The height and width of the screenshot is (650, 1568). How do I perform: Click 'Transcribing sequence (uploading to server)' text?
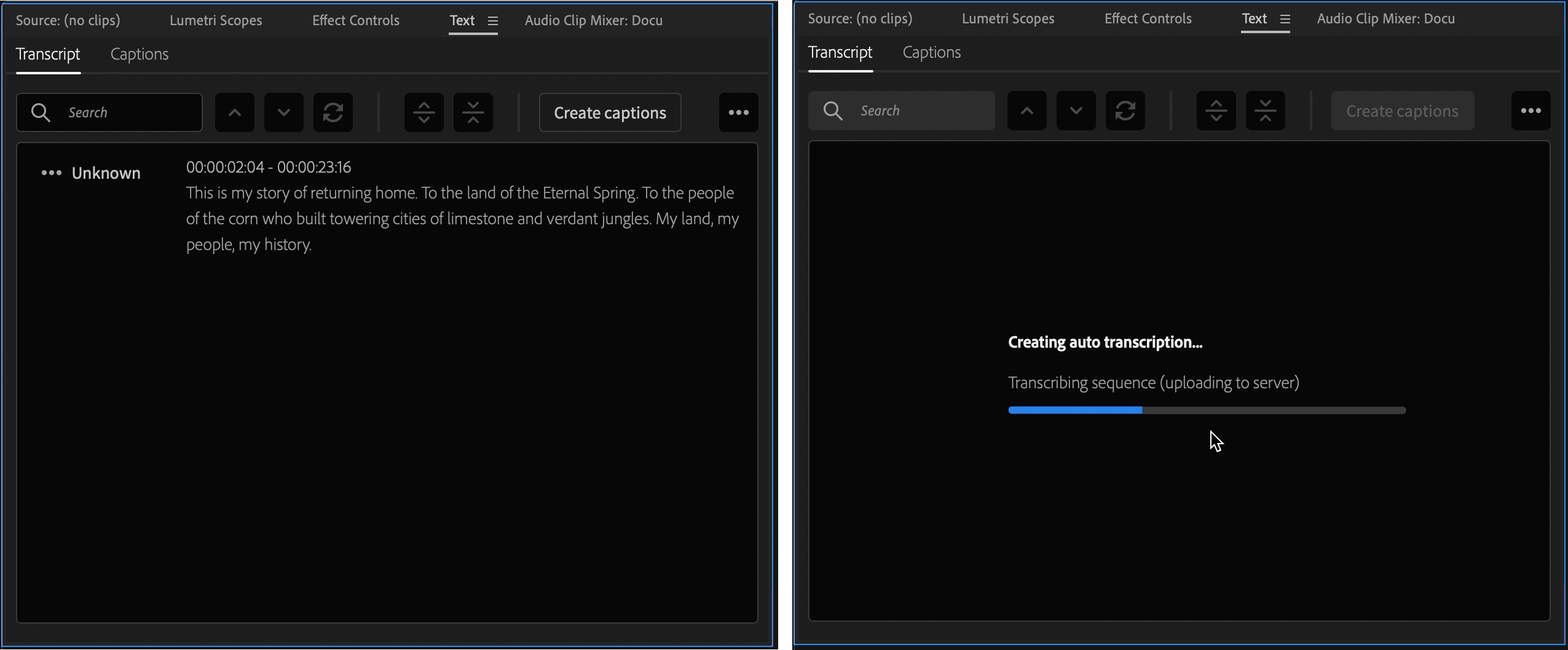tap(1154, 383)
